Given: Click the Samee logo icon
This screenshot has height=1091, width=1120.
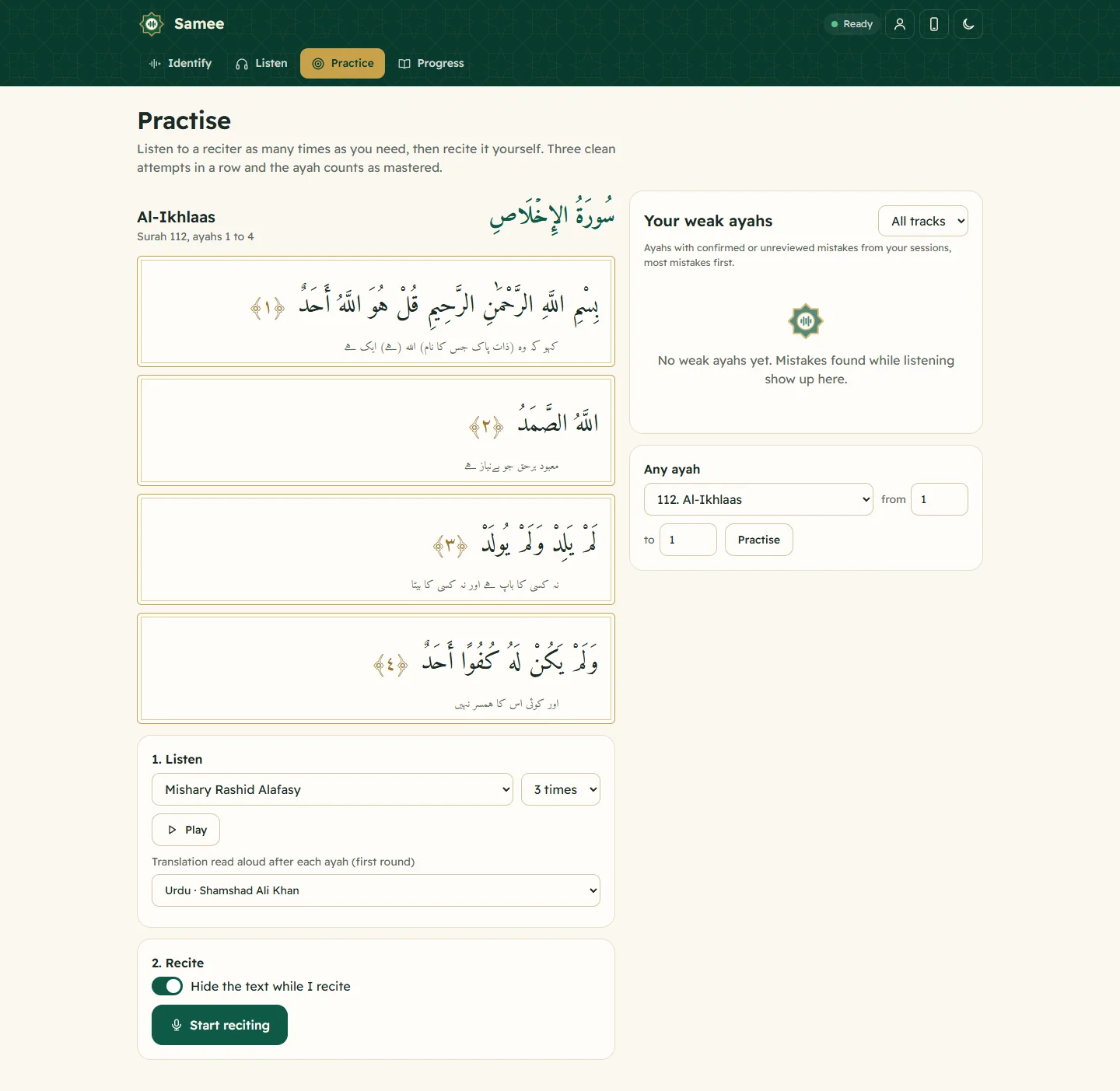Looking at the screenshot, I should tap(152, 24).
